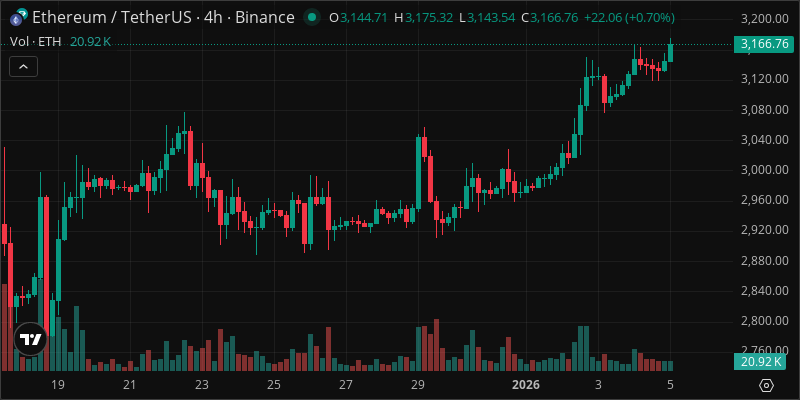Click time axis label 23
The image size is (800, 400).
202,384
